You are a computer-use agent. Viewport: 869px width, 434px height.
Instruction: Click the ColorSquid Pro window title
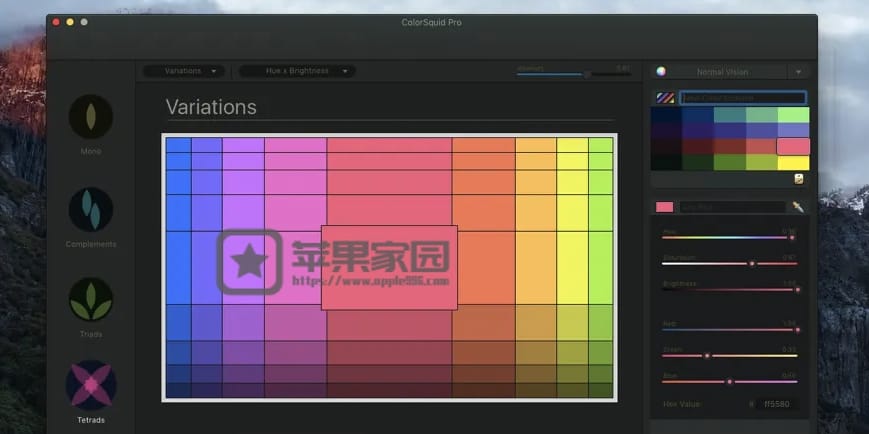coord(431,23)
